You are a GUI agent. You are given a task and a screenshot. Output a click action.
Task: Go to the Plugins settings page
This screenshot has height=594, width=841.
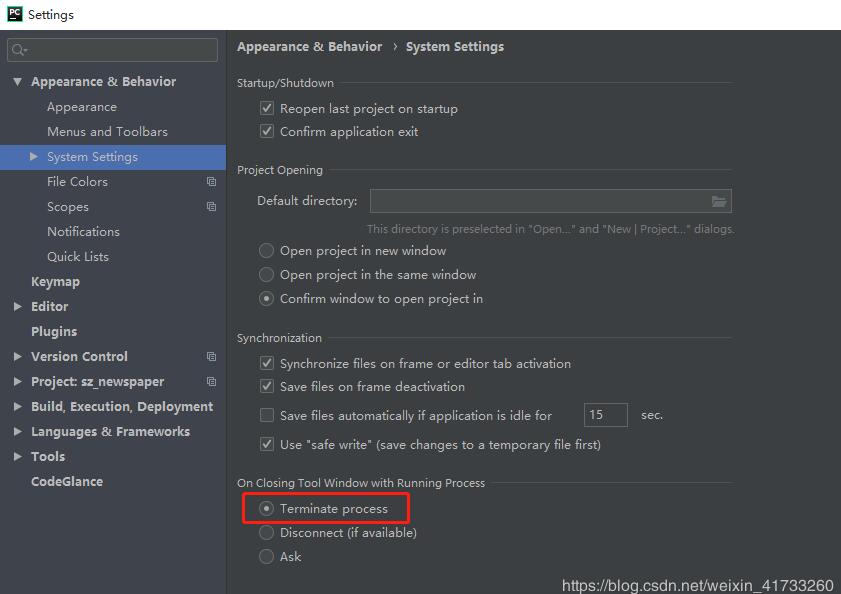pyautogui.click(x=54, y=332)
